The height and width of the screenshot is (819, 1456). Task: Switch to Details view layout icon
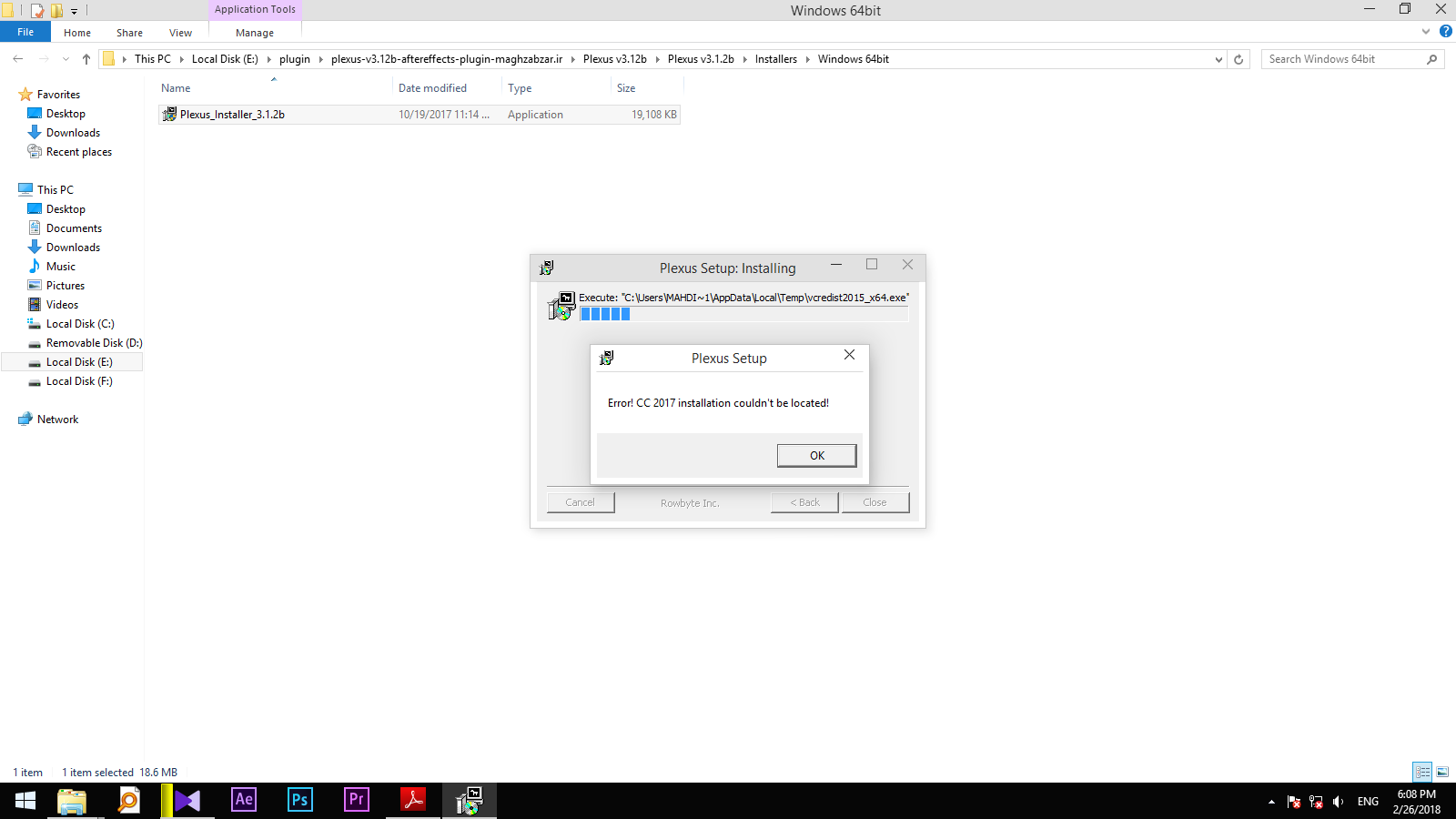coord(1422,772)
